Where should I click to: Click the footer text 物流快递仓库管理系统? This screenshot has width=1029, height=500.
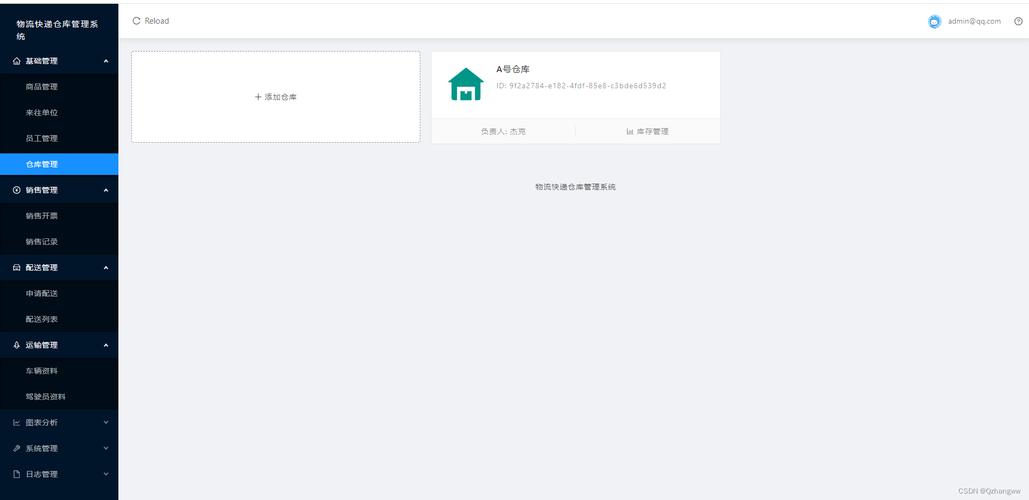click(x=576, y=187)
